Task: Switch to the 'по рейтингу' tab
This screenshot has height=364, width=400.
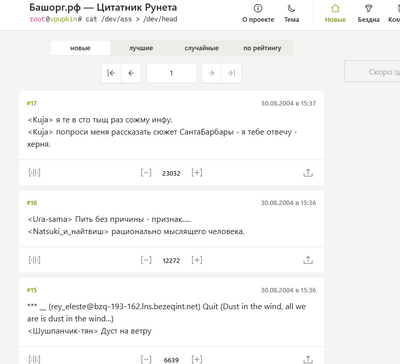Action: [262, 48]
